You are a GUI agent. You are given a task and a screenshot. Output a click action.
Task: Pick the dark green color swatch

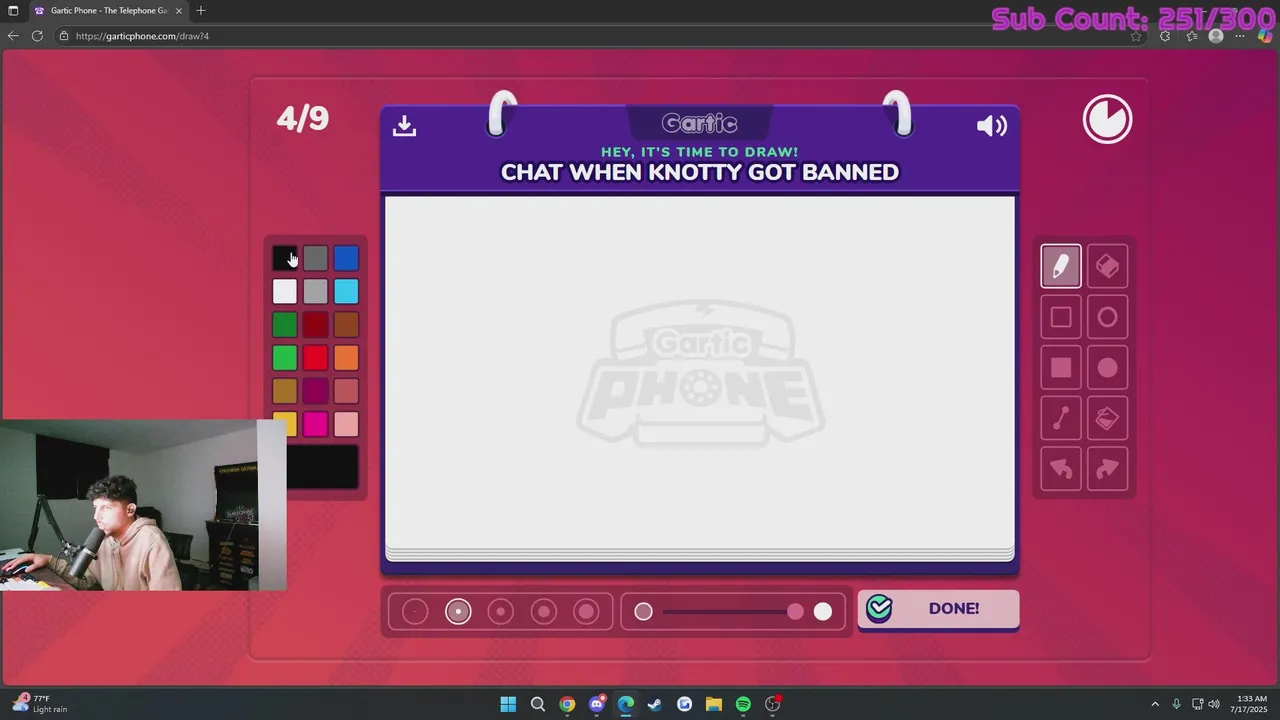pyautogui.click(x=285, y=324)
